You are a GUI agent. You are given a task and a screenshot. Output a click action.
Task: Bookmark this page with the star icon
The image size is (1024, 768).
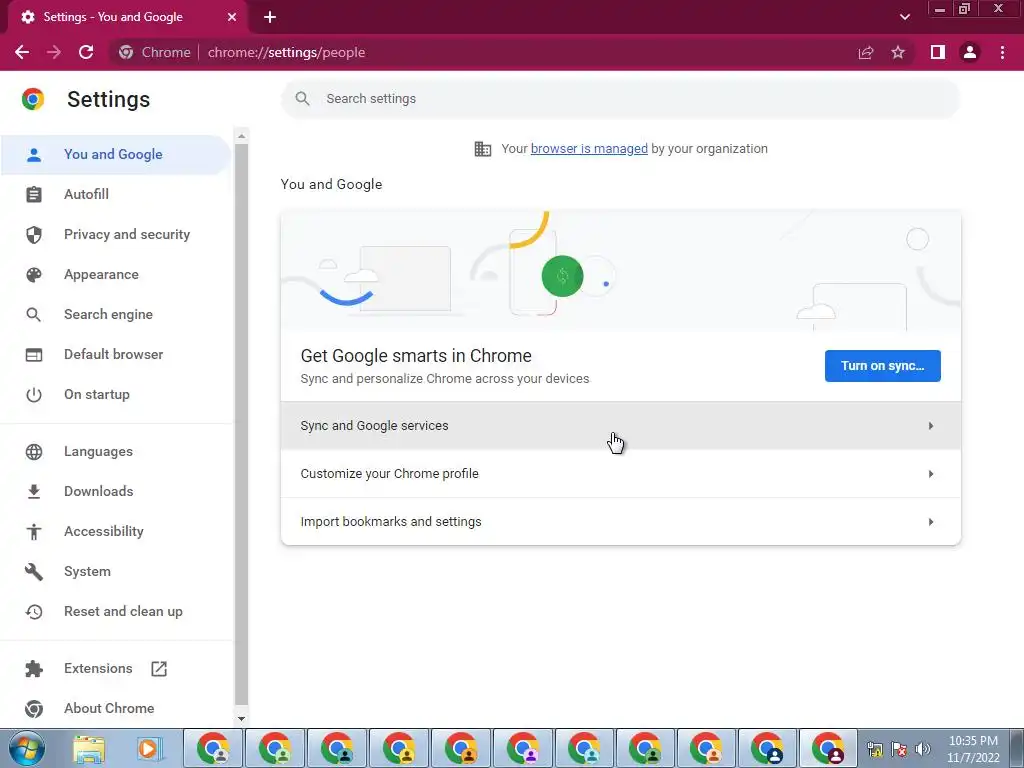coord(898,52)
